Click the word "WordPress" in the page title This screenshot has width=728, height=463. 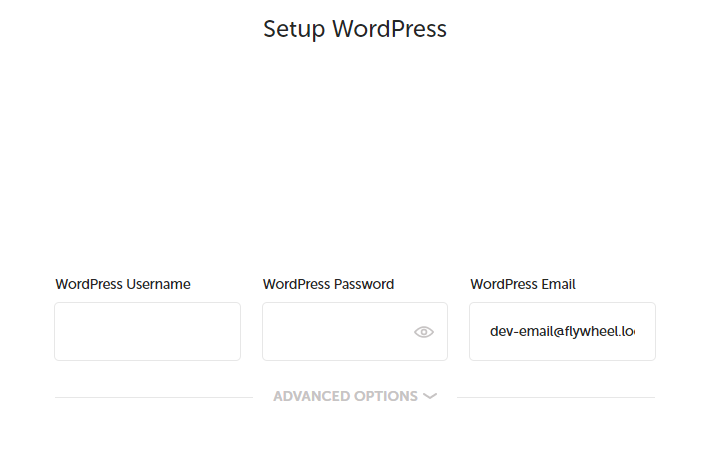[x=390, y=29]
